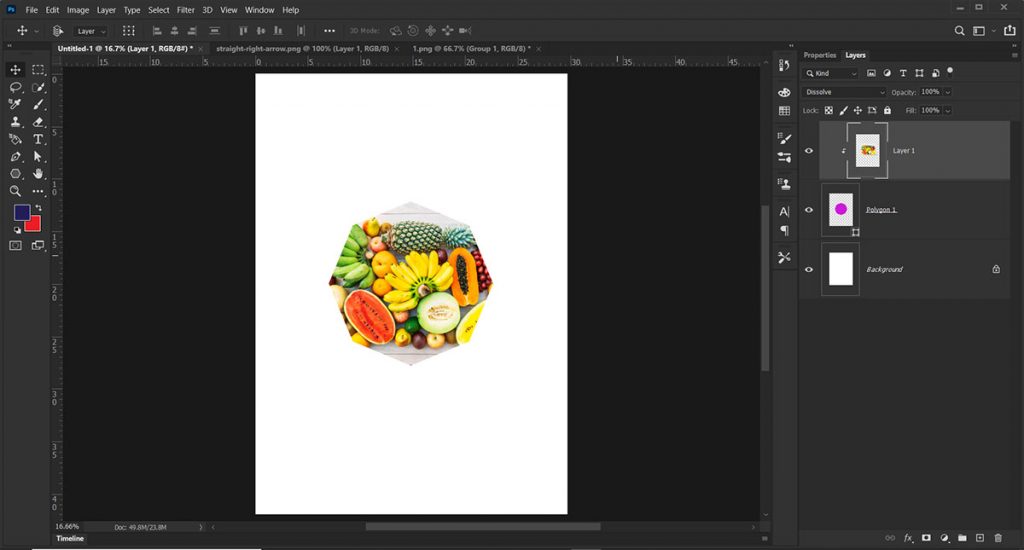Select the Type tool
1024x550 pixels.
(x=38, y=139)
